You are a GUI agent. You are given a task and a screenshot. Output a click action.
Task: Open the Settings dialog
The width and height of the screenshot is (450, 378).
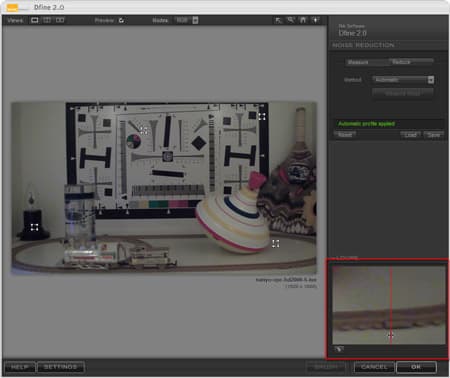coord(60,367)
